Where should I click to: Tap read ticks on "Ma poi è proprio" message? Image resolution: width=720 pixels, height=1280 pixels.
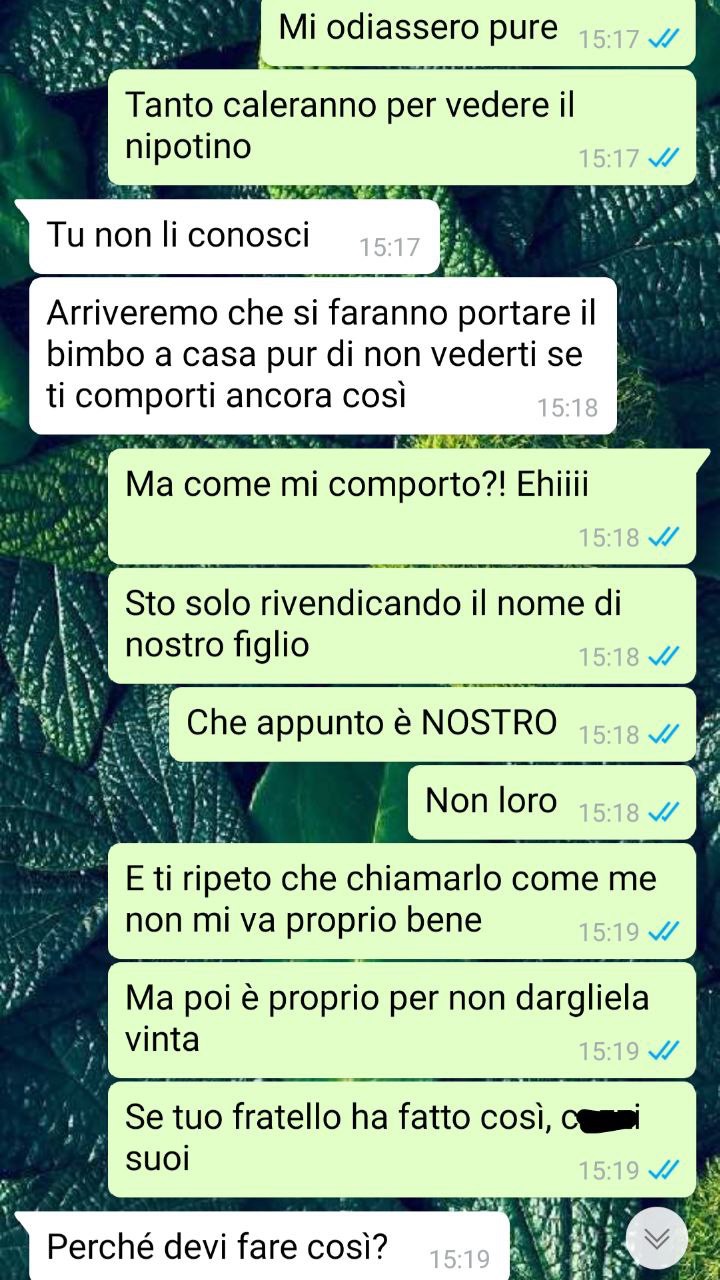(x=664, y=1051)
